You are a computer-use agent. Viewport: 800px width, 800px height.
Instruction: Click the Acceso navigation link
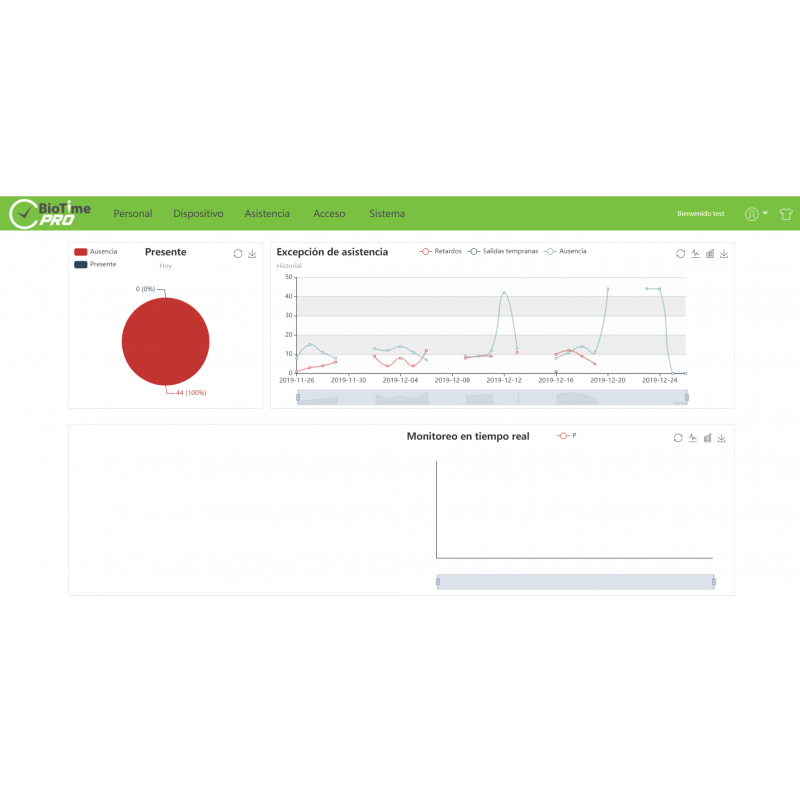click(329, 213)
